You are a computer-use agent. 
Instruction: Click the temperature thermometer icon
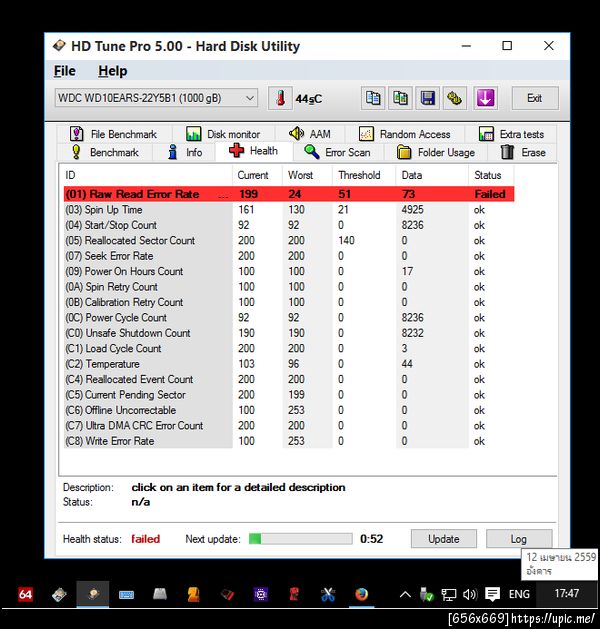pos(280,98)
